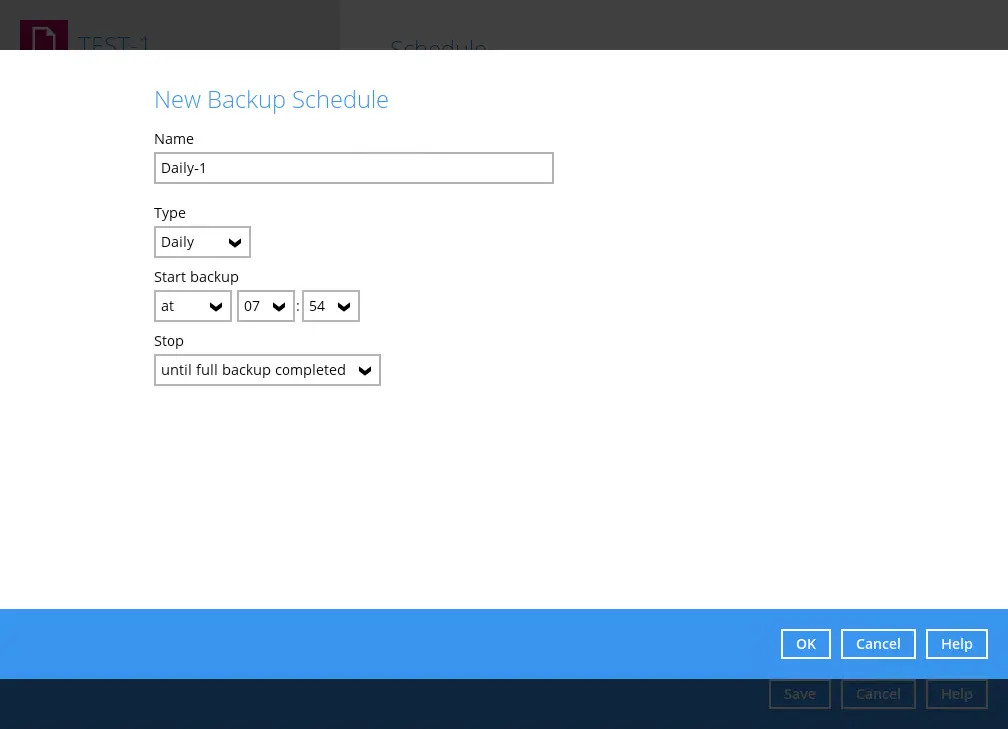1008x729 pixels.
Task: Click the dimmed Help button in bottom bar
Action: (x=956, y=694)
